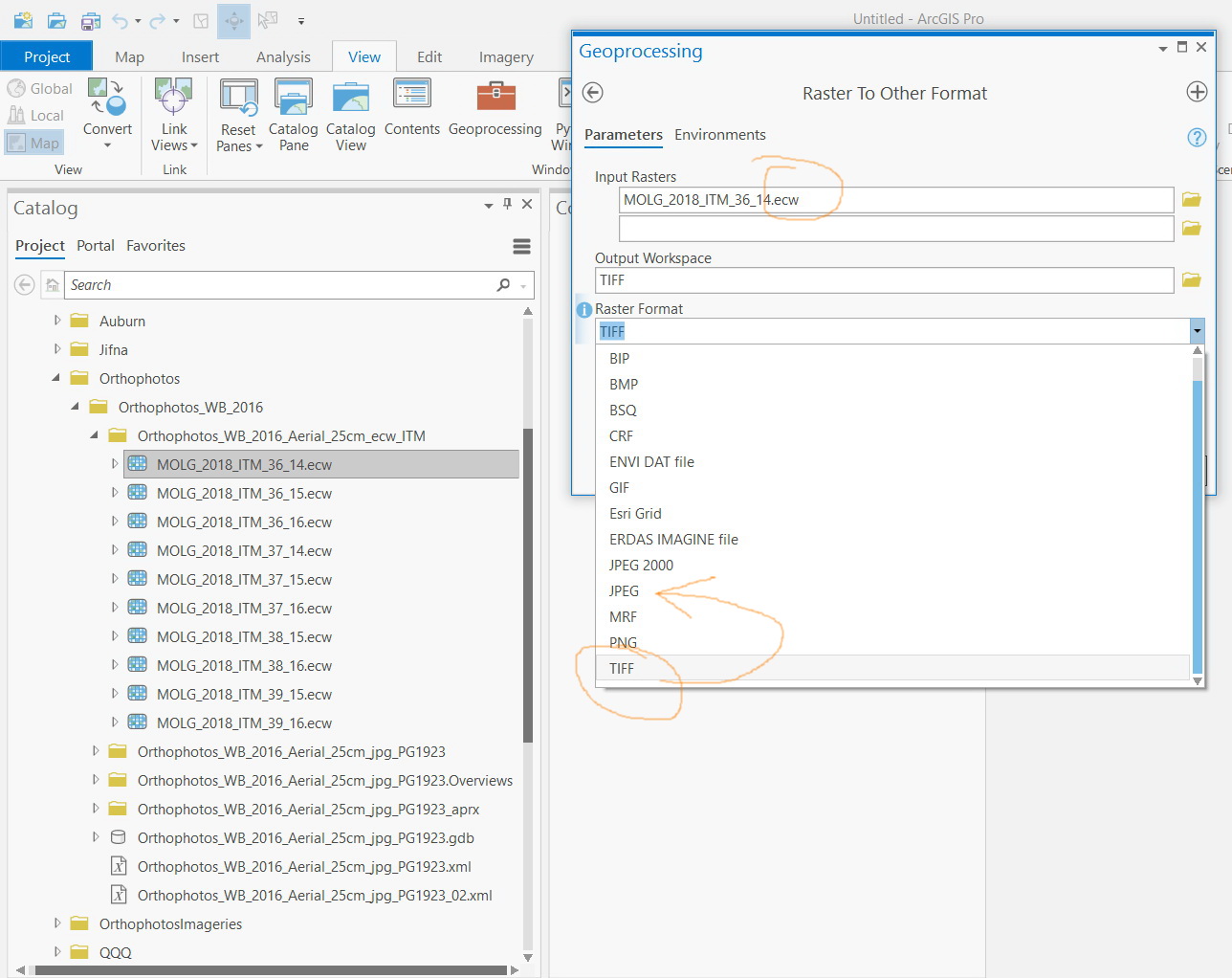Go back in the Geoprocessing pane

click(x=593, y=92)
